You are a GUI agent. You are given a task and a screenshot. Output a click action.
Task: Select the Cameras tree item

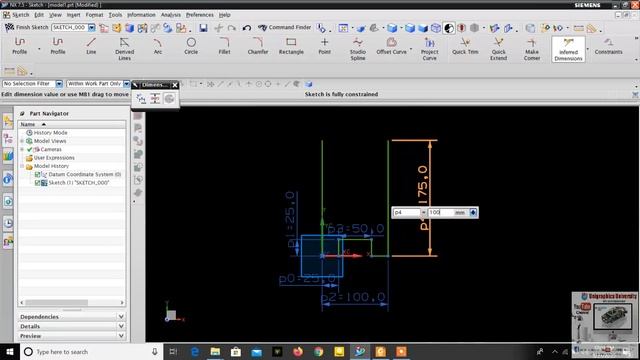click(51, 149)
